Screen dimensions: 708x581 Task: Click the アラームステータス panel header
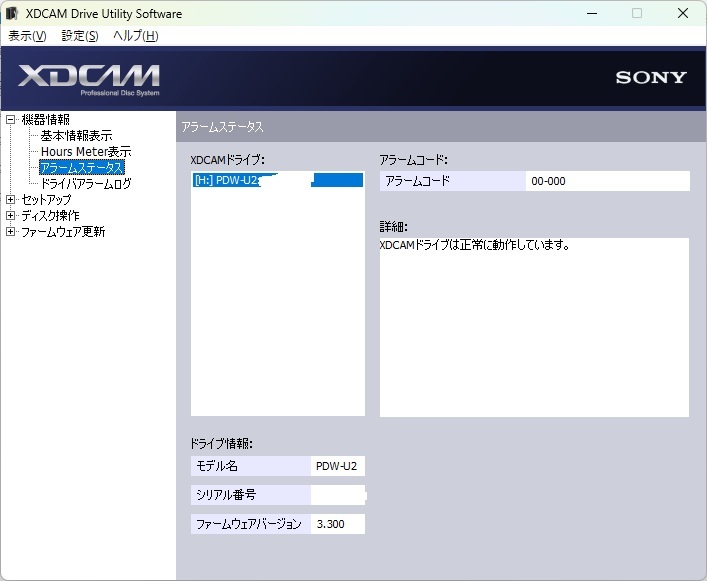[x=441, y=127]
